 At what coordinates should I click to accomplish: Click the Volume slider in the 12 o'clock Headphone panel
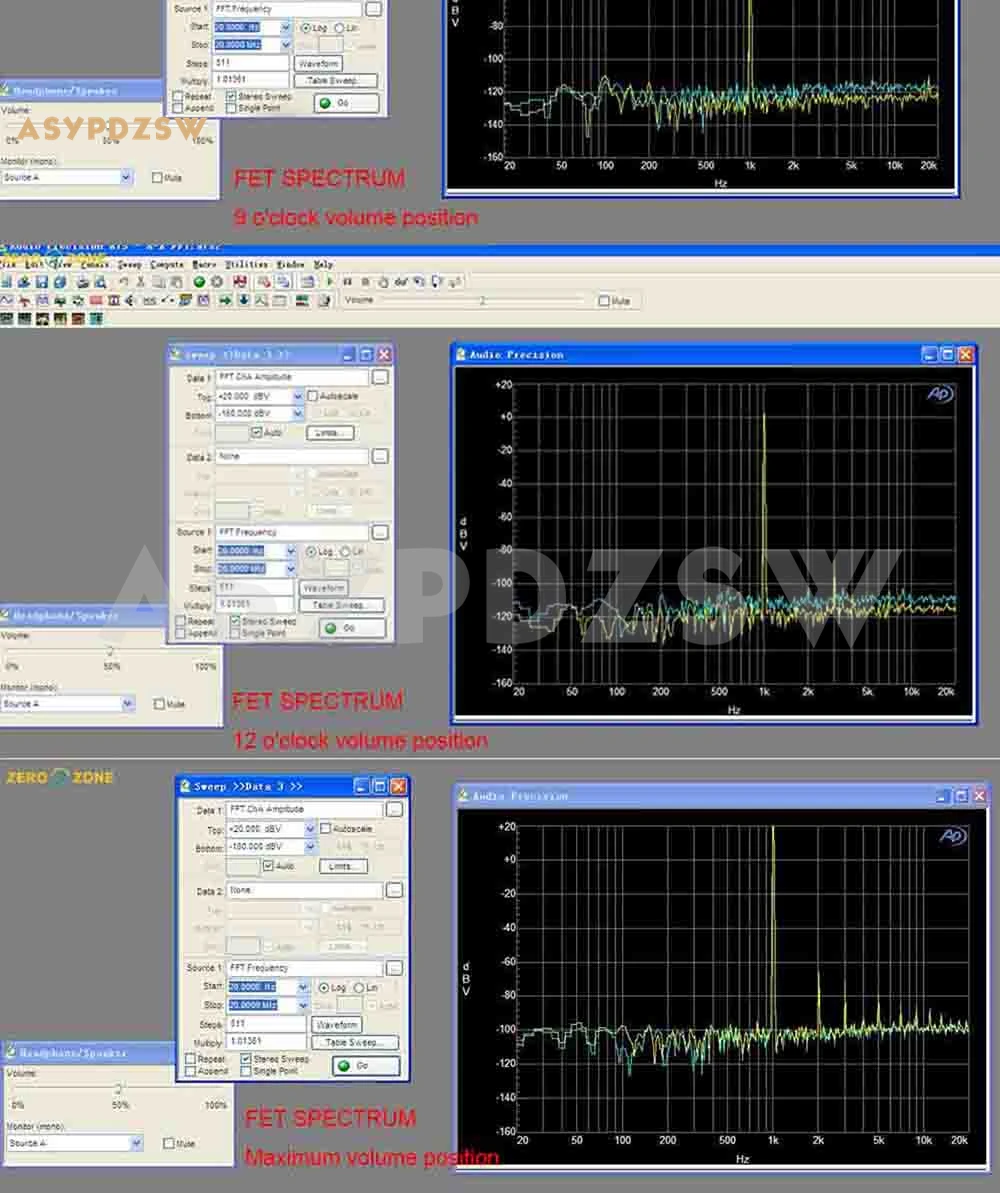110,651
